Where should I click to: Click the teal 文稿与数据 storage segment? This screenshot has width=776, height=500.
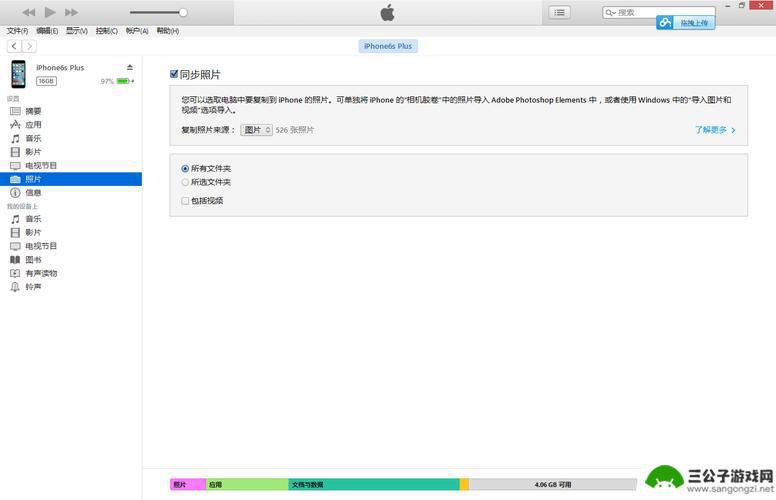374,485
